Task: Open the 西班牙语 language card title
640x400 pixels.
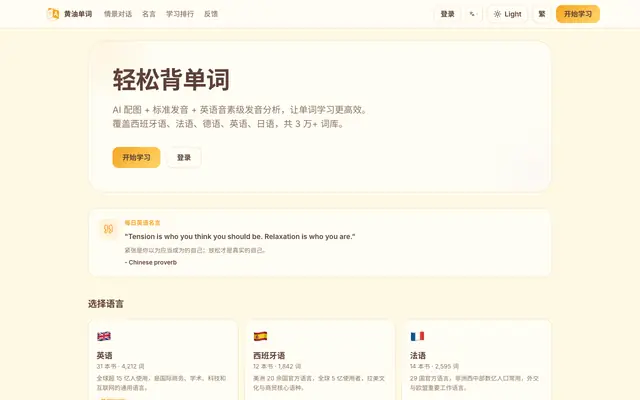Action: click(269, 355)
